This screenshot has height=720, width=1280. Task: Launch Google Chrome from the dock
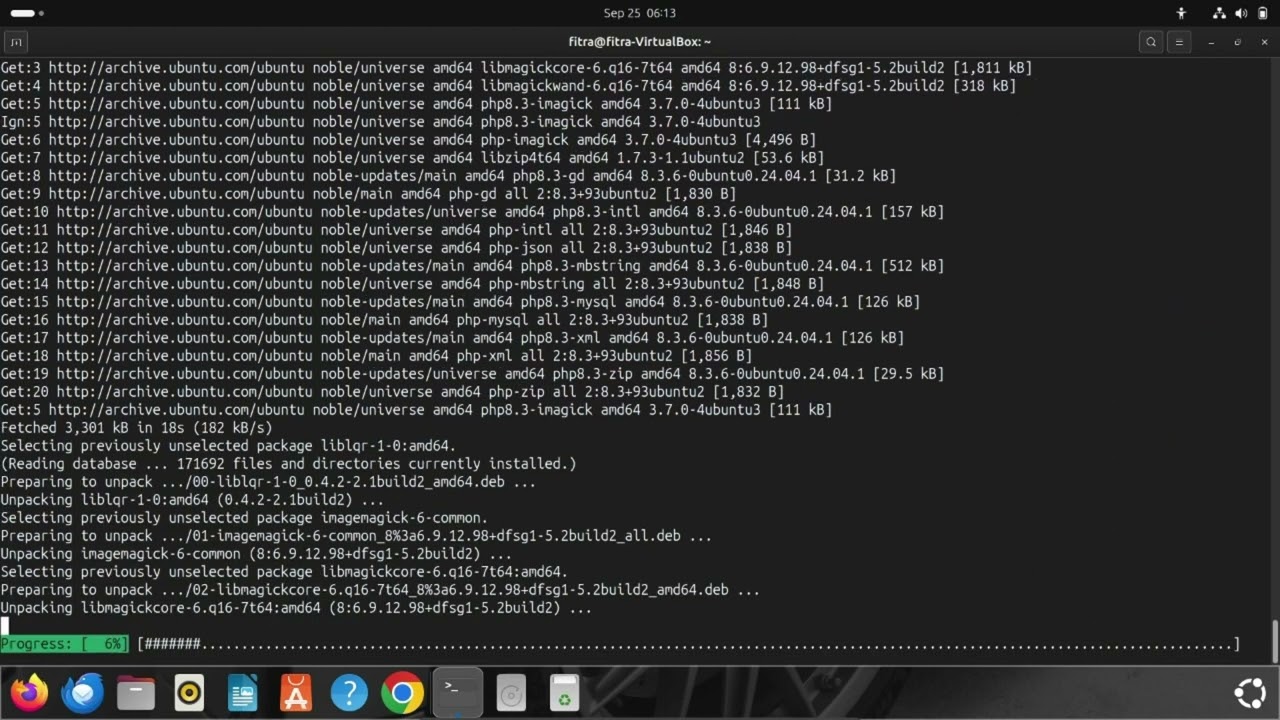[402, 692]
